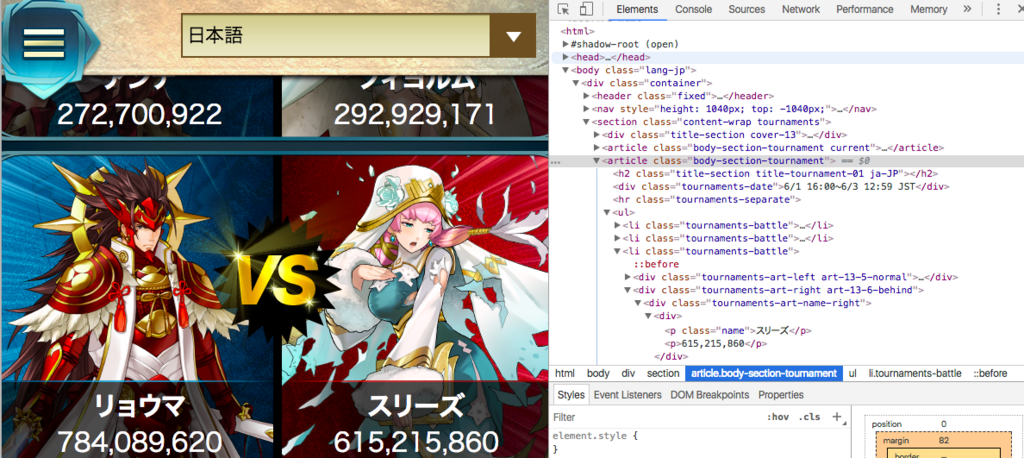This screenshot has width=1024, height=458.
Task: Open the Properties pane tab
Action: tap(780, 395)
